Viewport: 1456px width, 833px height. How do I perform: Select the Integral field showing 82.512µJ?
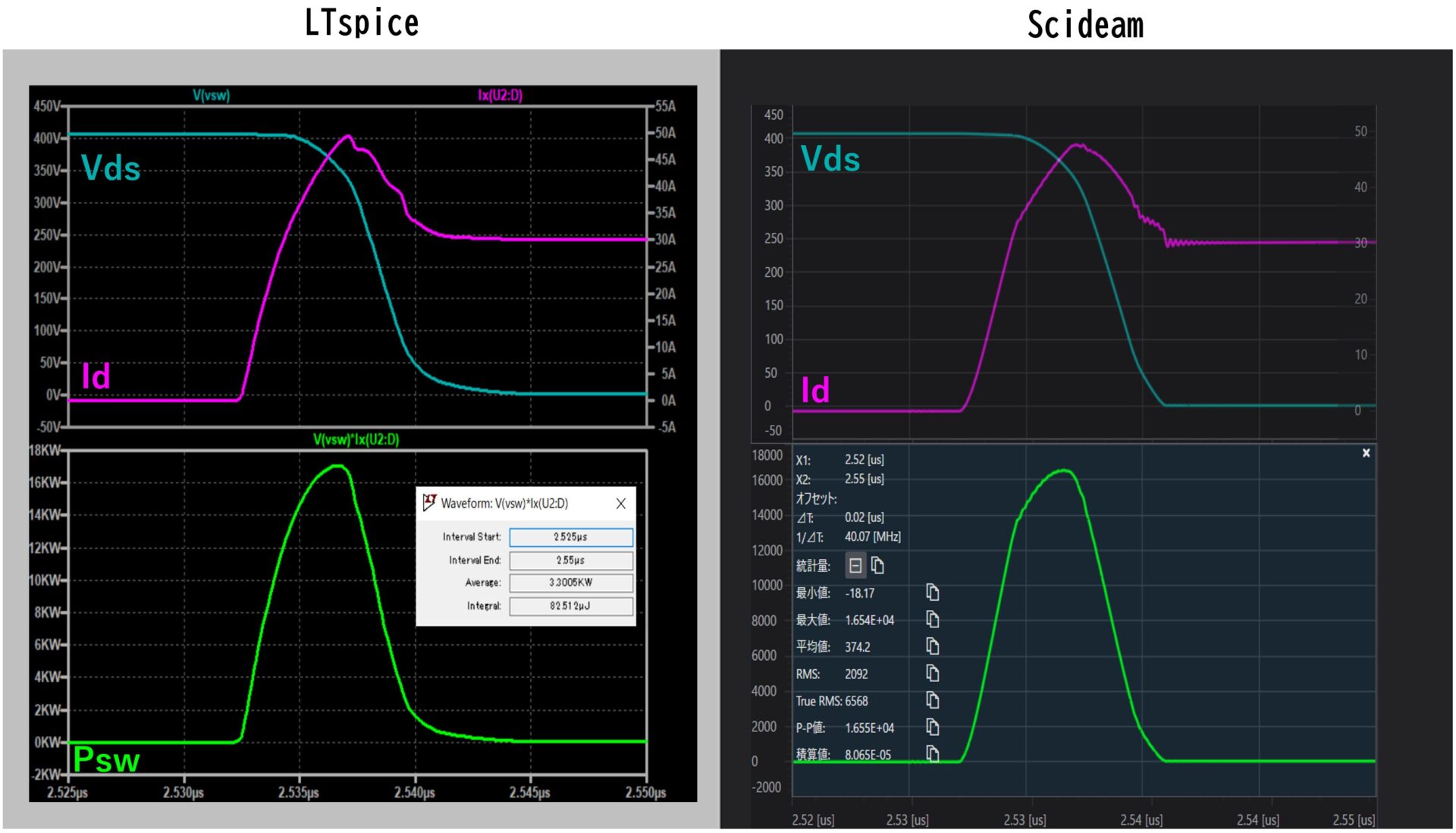(x=570, y=606)
